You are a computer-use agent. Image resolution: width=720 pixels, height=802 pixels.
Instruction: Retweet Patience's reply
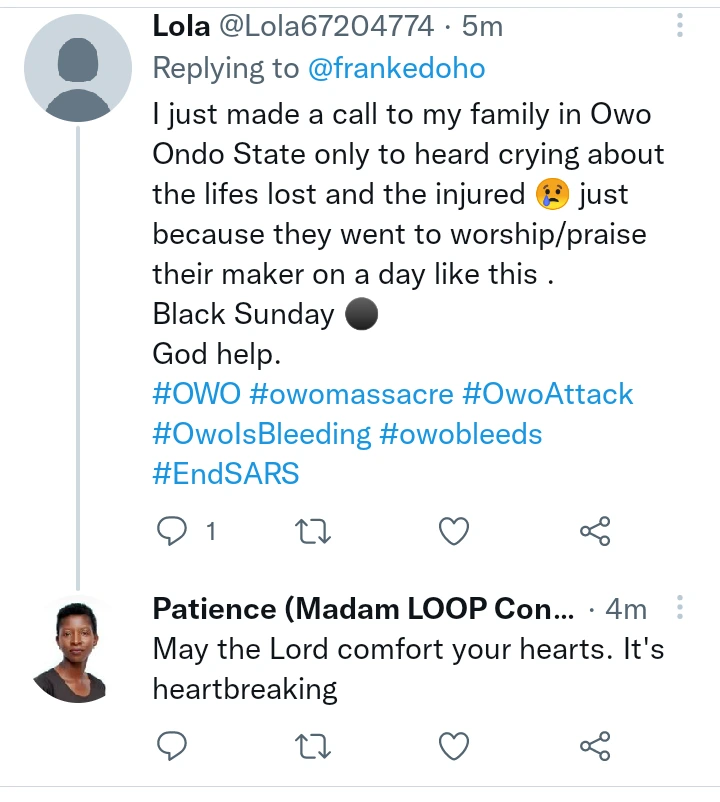pyautogui.click(x=314, y=745)
